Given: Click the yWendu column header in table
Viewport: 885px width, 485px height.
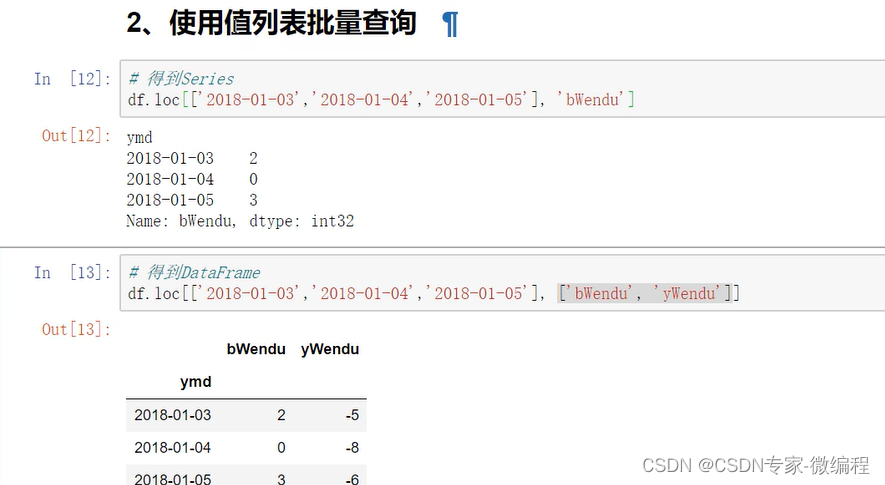Looking at the screenshot, I should (x=330, y=349).
